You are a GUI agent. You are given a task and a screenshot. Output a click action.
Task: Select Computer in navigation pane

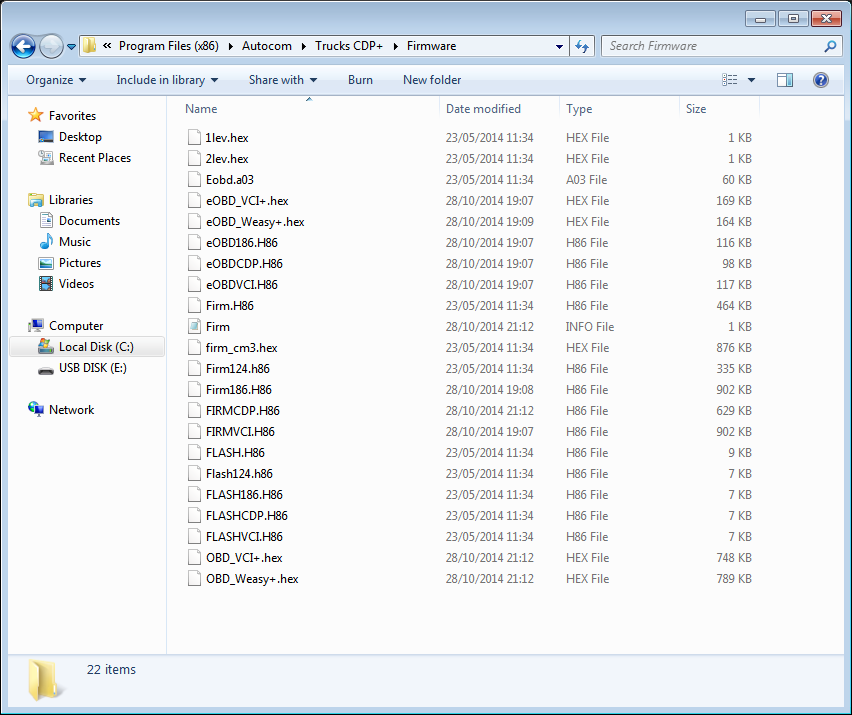tap(76, 326)
